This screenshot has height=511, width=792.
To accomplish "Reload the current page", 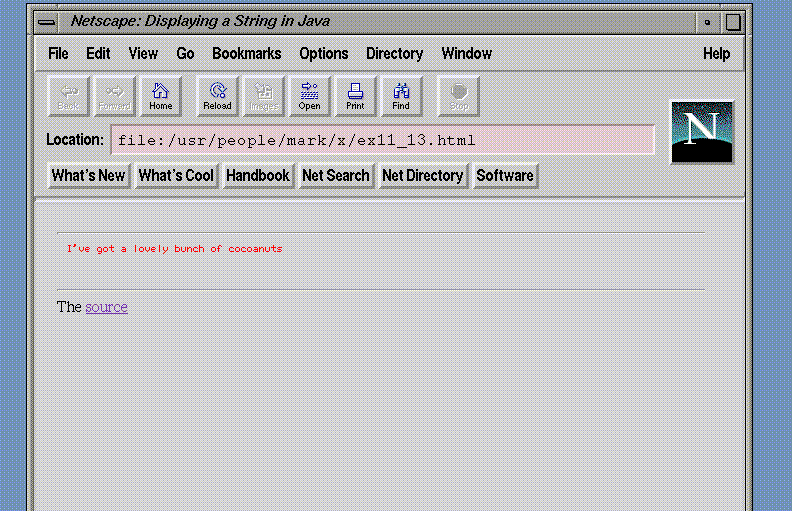I will (217, 96).
